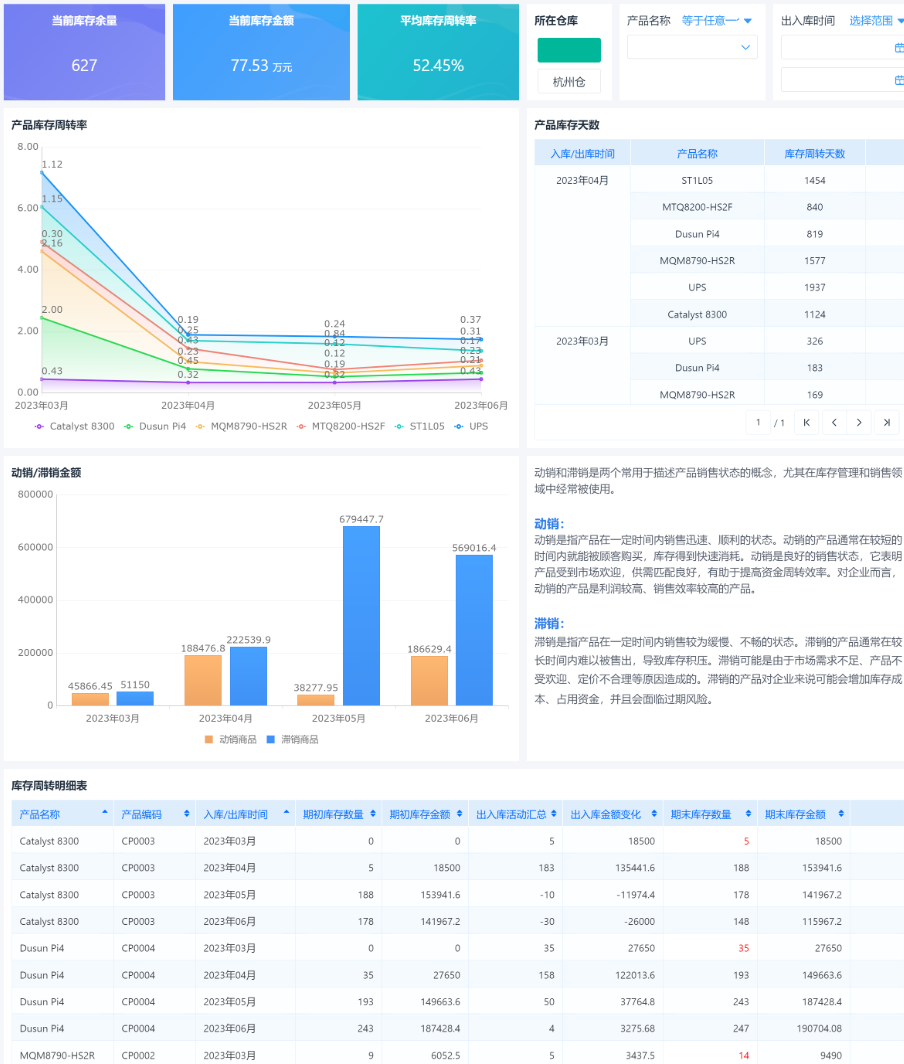Screen dimensions: 904x1064
Task: Toggle 动销商品 series in bar chart legend
Action: (231, 739)
